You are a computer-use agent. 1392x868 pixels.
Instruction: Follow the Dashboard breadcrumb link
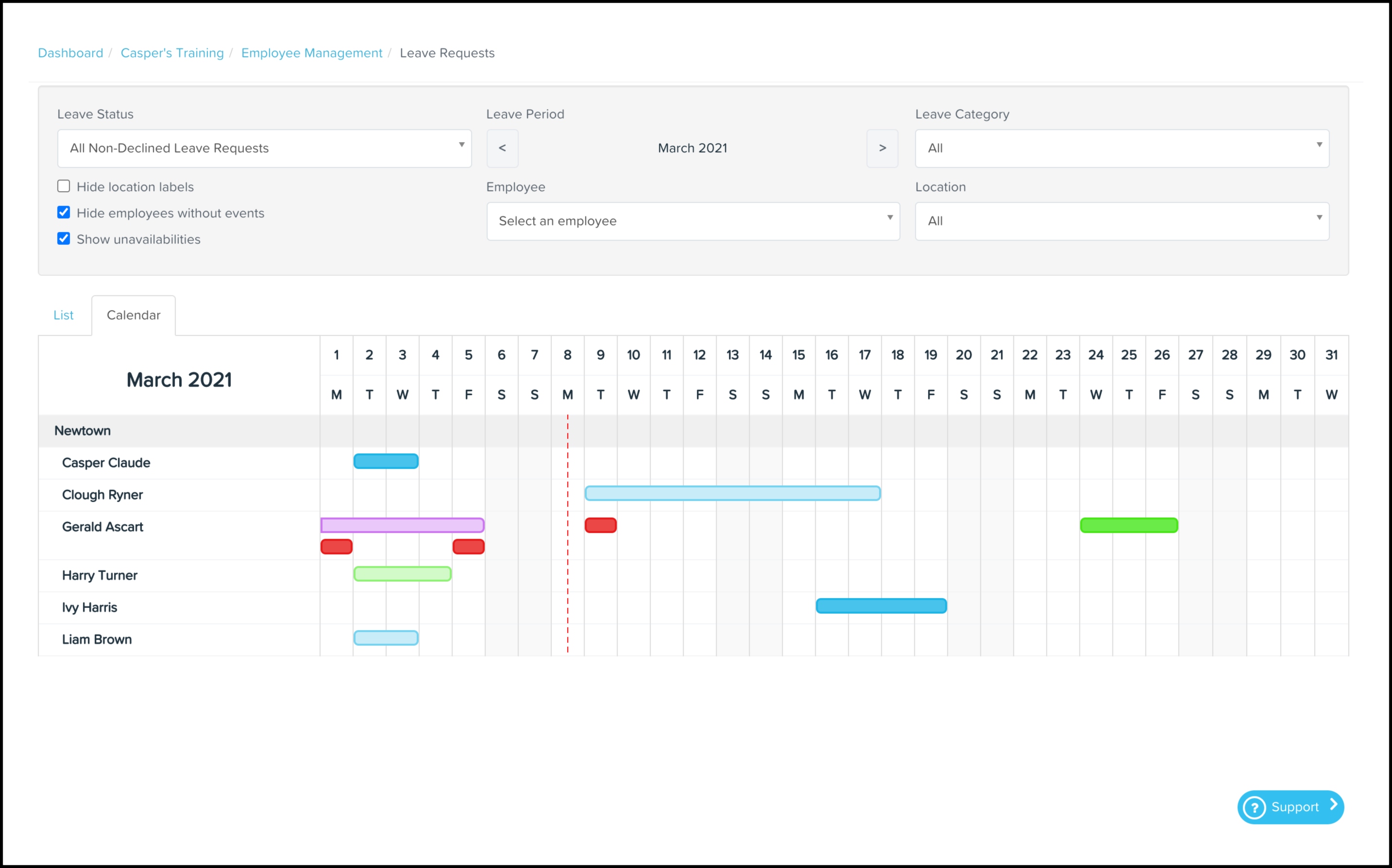tap(70, 53)
